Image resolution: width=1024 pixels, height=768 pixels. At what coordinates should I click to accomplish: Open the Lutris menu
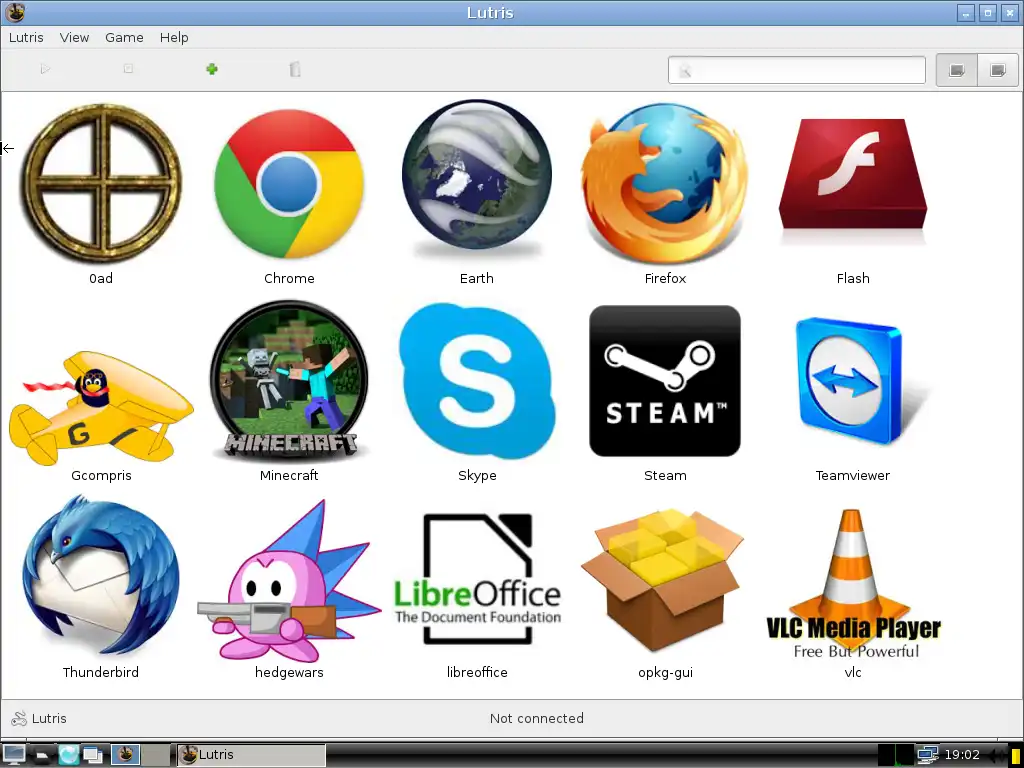pos(26,37)
